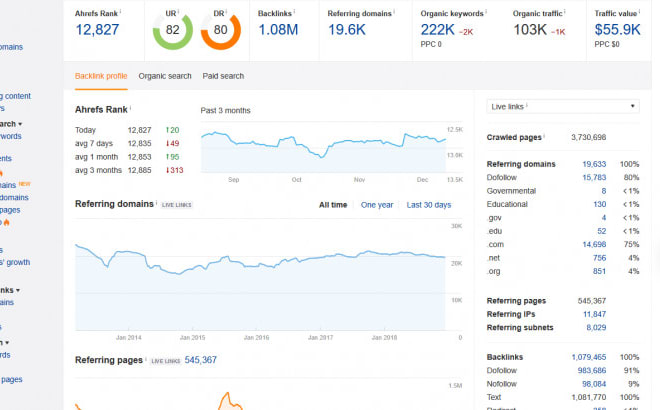Open .net domains count 756
The image size is (660, 410).
click(599, 258)
